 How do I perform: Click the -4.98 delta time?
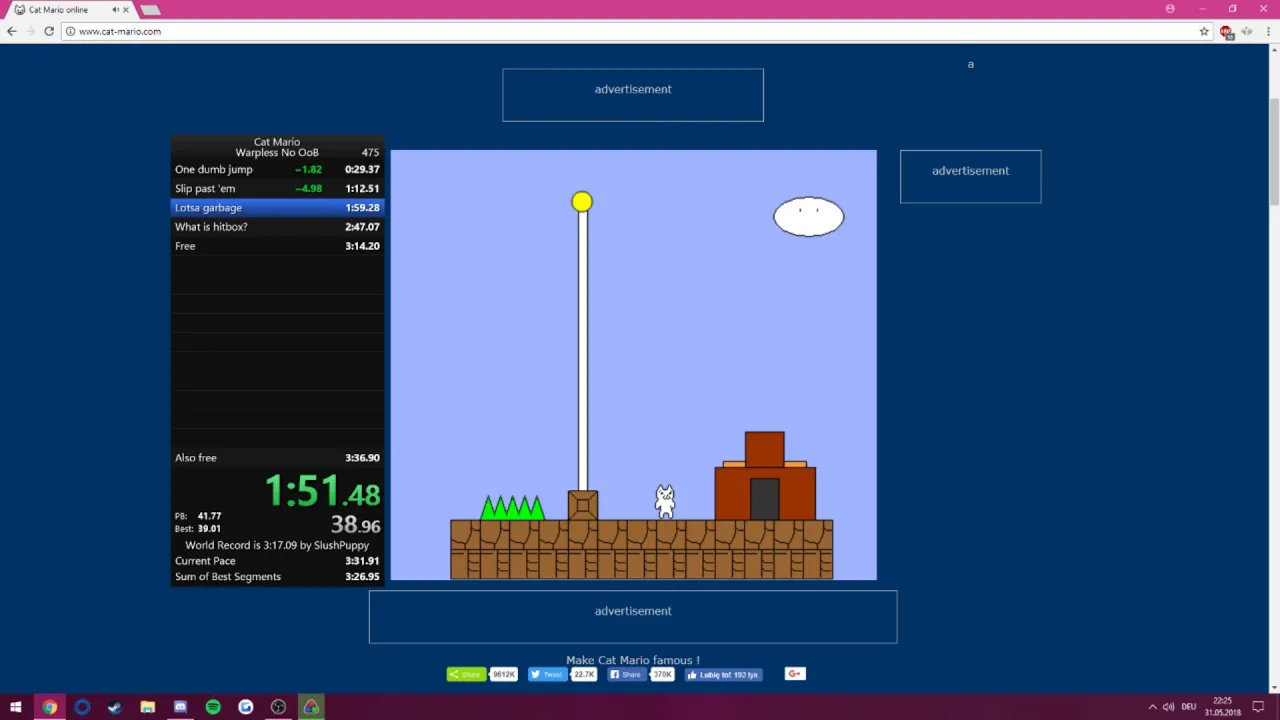pos(309,188)
